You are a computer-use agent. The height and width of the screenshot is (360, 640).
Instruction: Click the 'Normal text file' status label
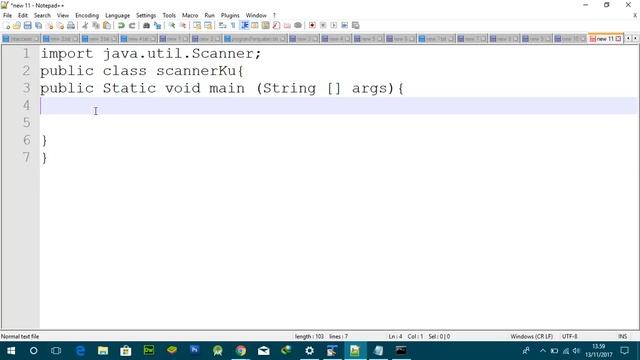pos(20,337)
